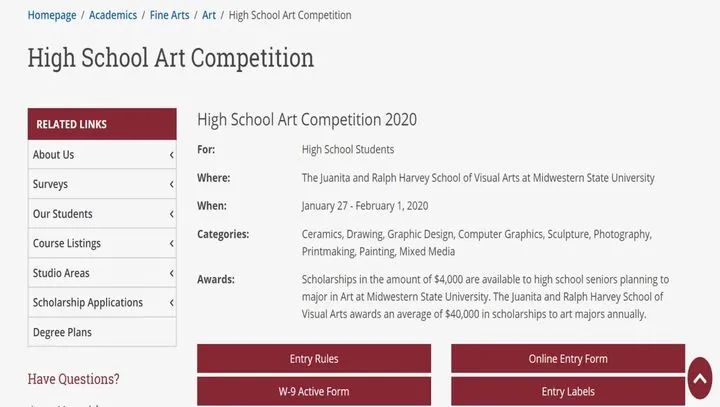Expand Our Students chevron arrow
Image resolution: width=720 pixels, height=407 pixels.
pyautogui.click(x=171, y=214)
